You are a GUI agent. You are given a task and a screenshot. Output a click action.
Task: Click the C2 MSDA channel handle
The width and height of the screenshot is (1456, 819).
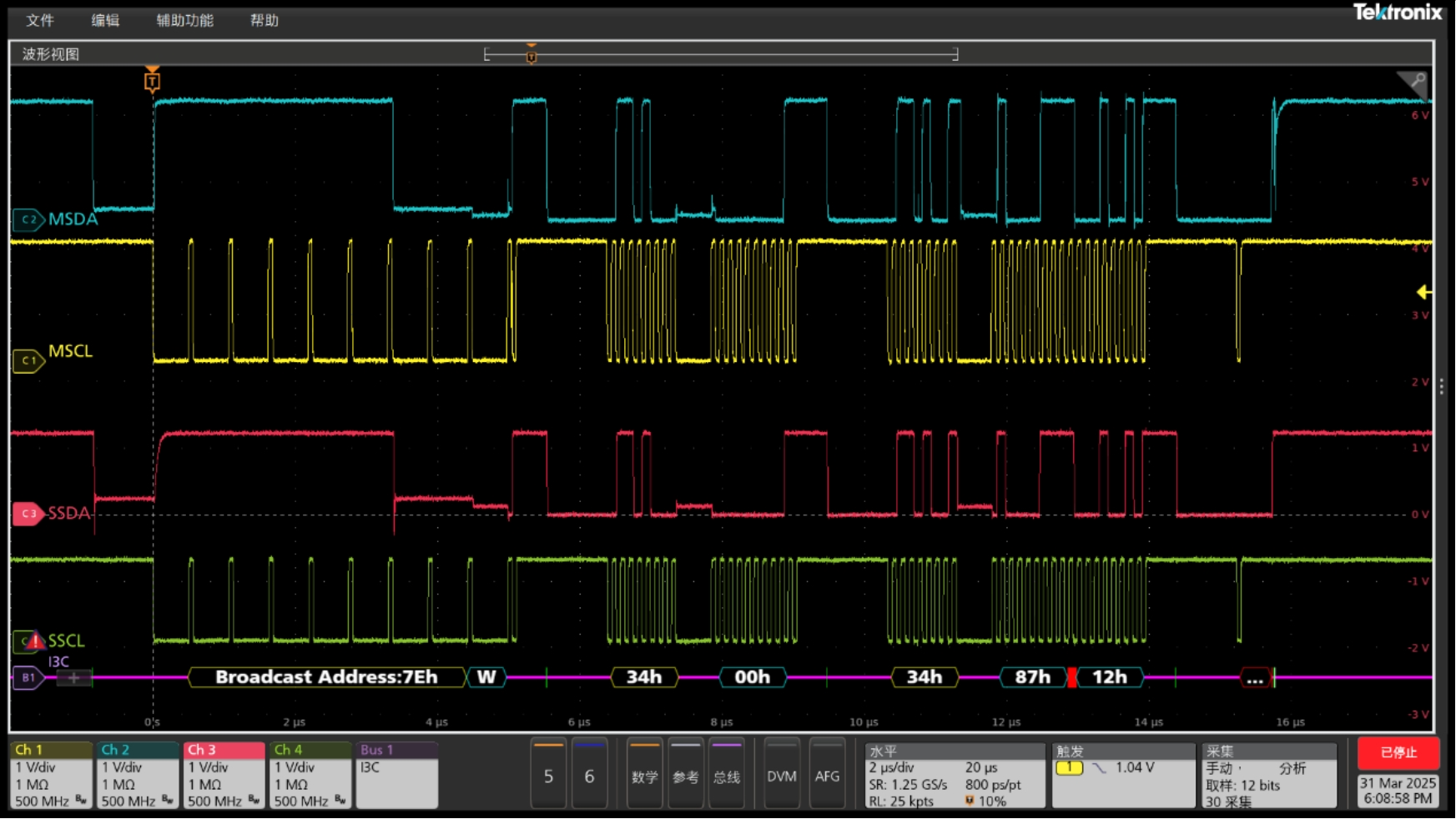point(28,219)
